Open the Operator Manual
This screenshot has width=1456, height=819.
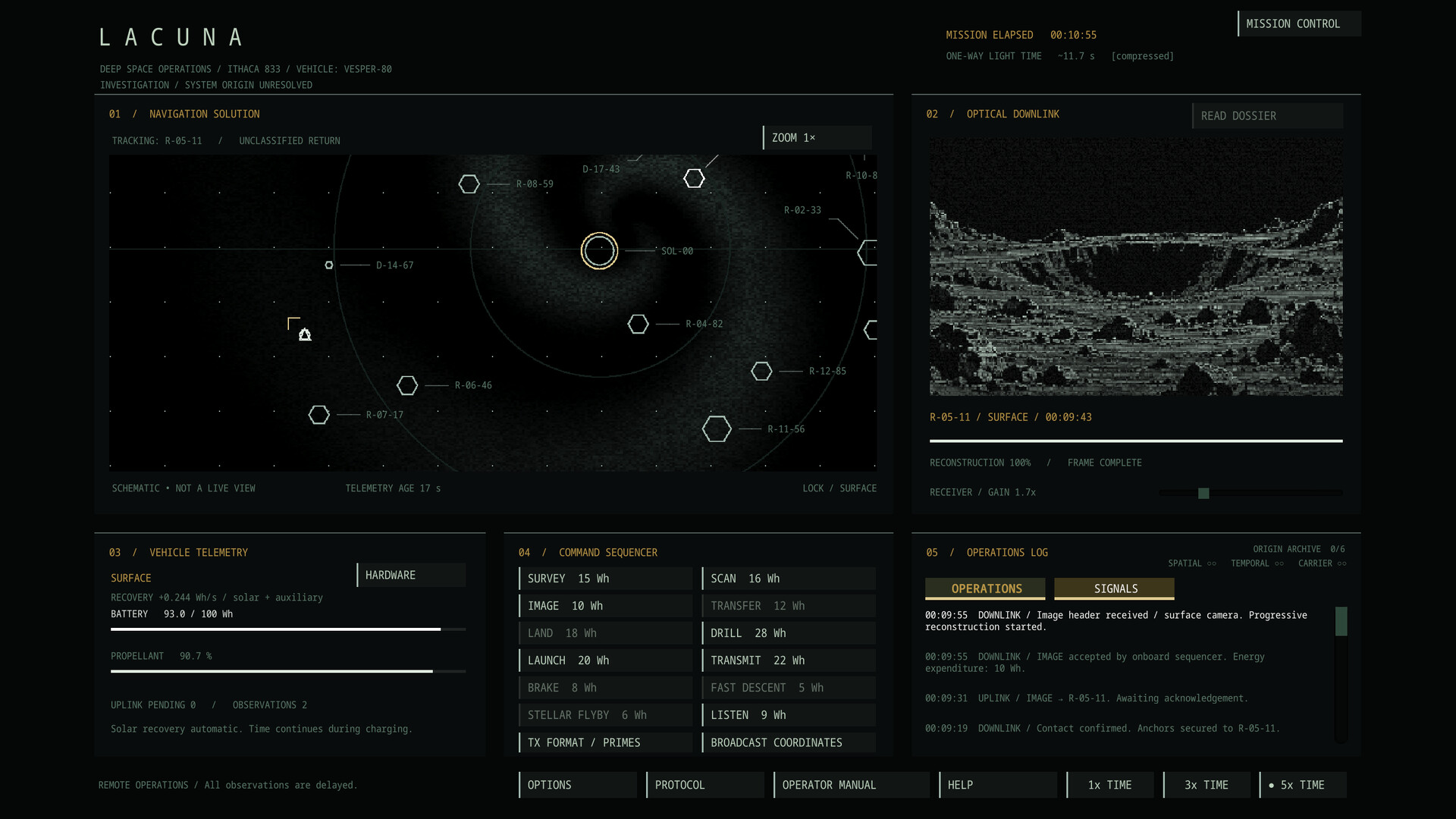pos(852,785)
